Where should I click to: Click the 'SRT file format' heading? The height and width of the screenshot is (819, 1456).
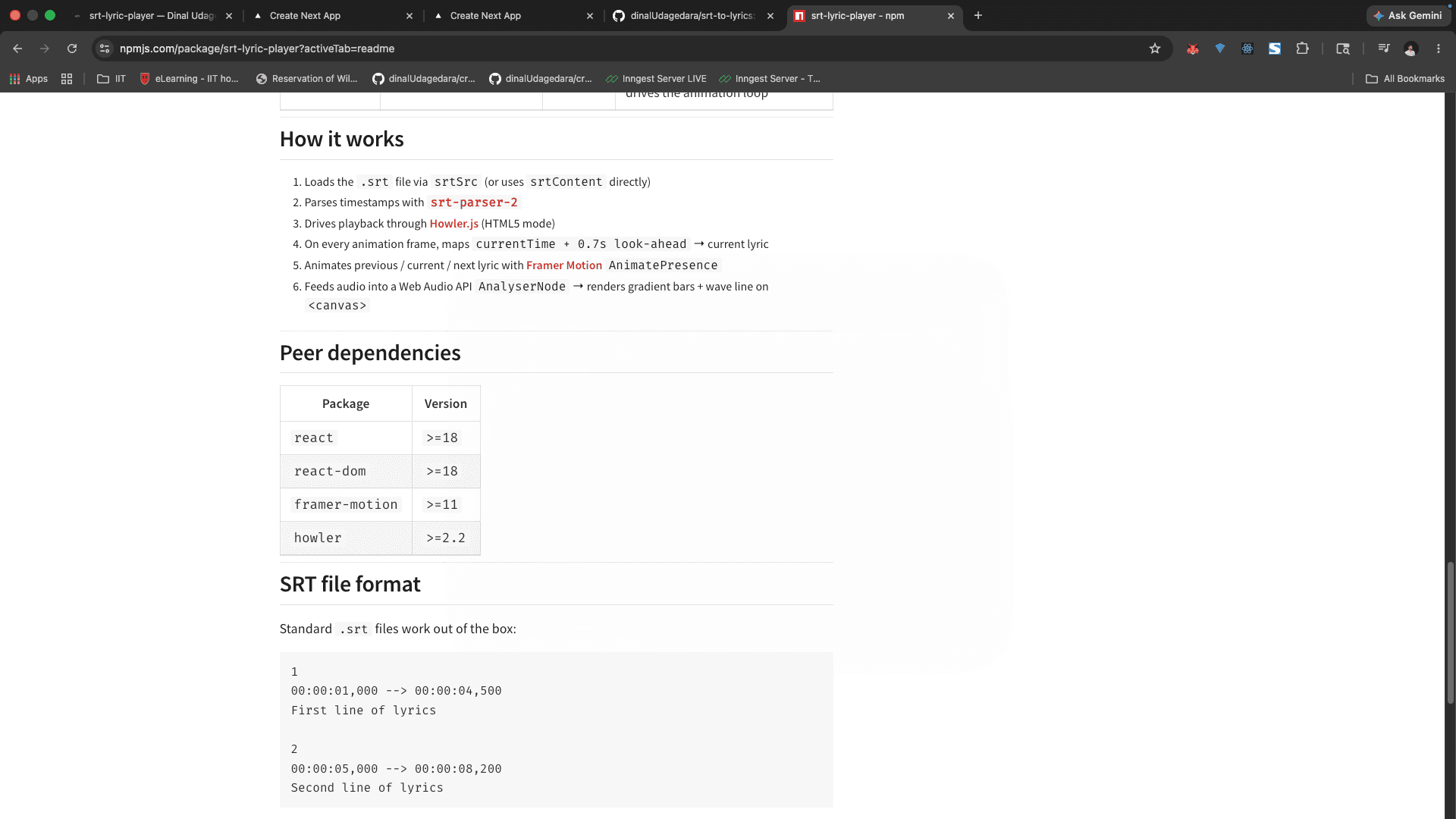(350, 585)
